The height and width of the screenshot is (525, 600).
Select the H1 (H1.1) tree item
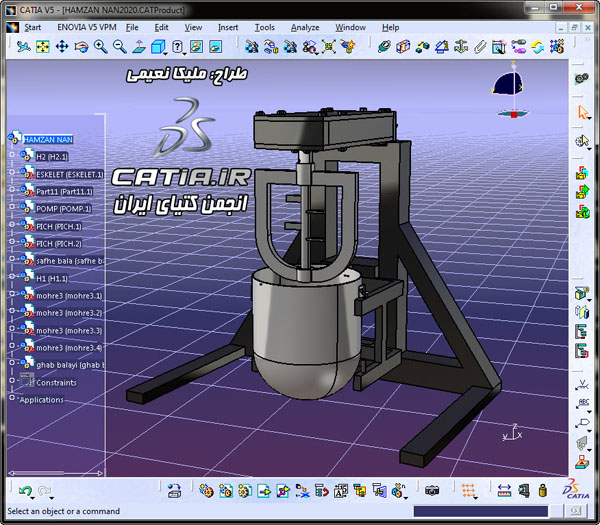pyautogui.click(x=52, y=279)
